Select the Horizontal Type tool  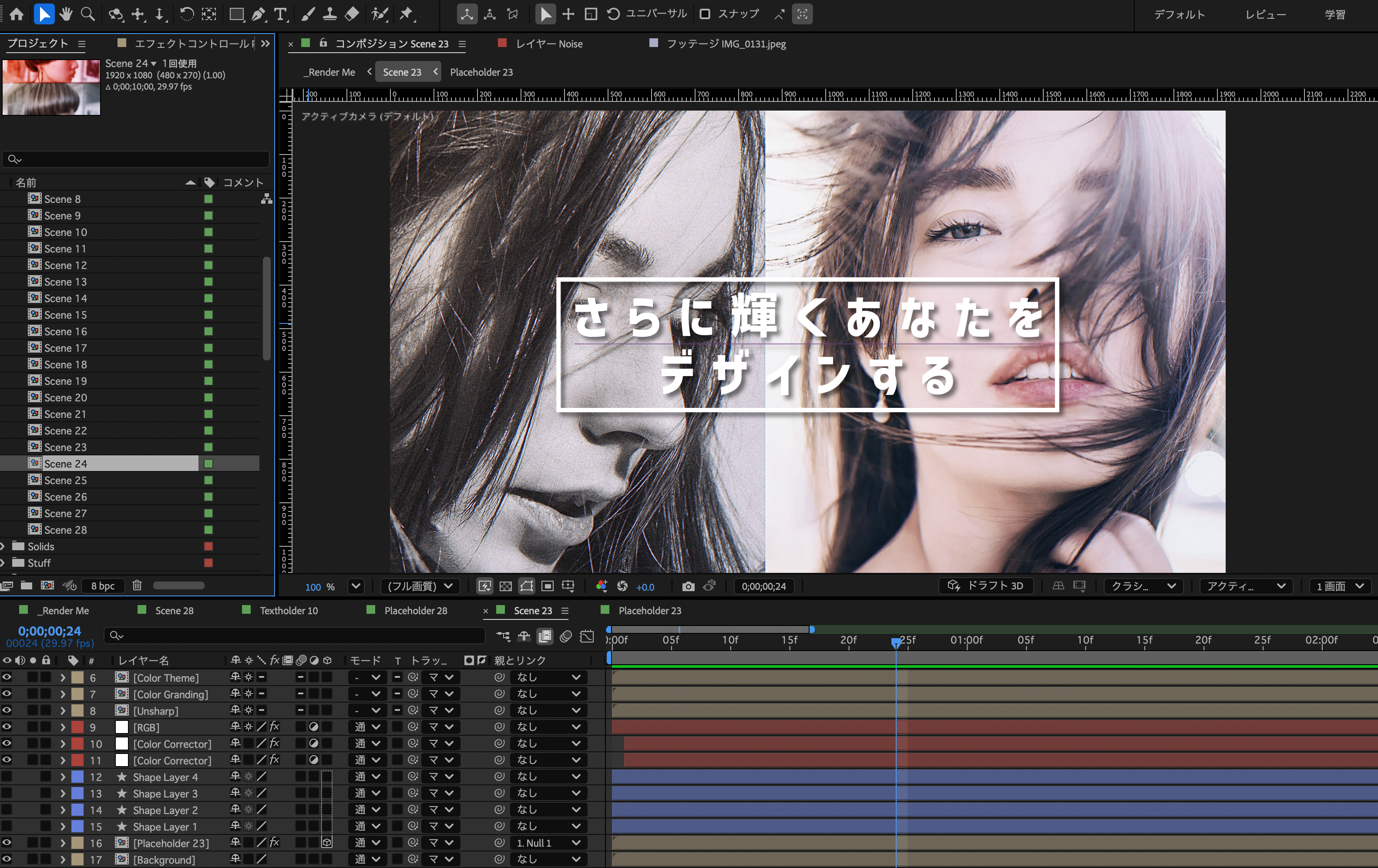point(280,14)
